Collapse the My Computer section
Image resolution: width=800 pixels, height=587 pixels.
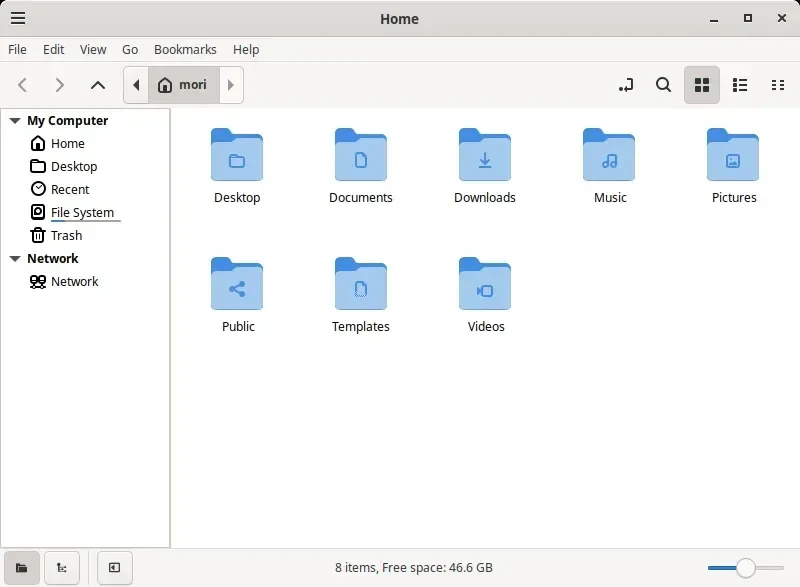click(x=15, y=121)
